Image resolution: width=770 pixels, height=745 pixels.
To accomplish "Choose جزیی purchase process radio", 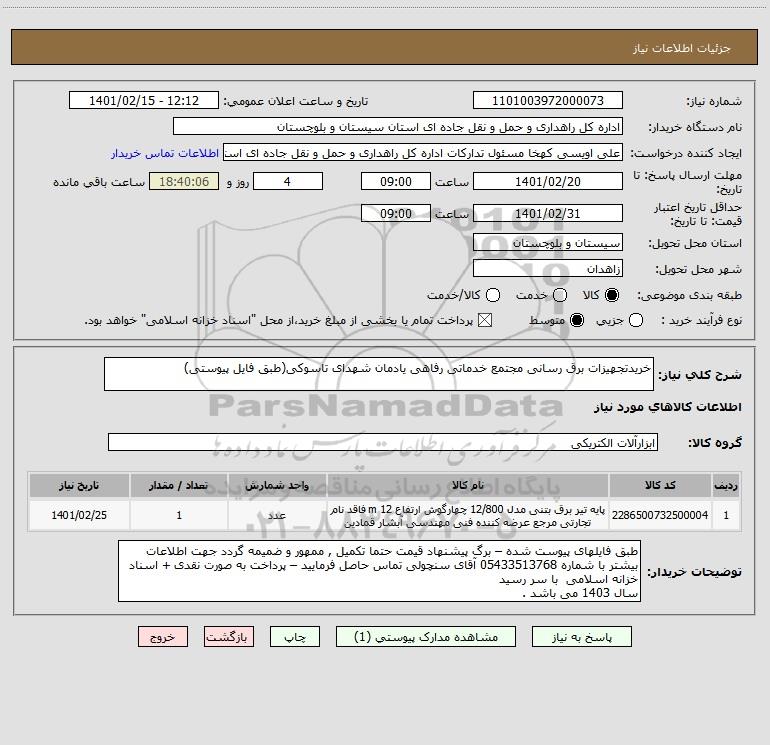I will coord(635,320).
